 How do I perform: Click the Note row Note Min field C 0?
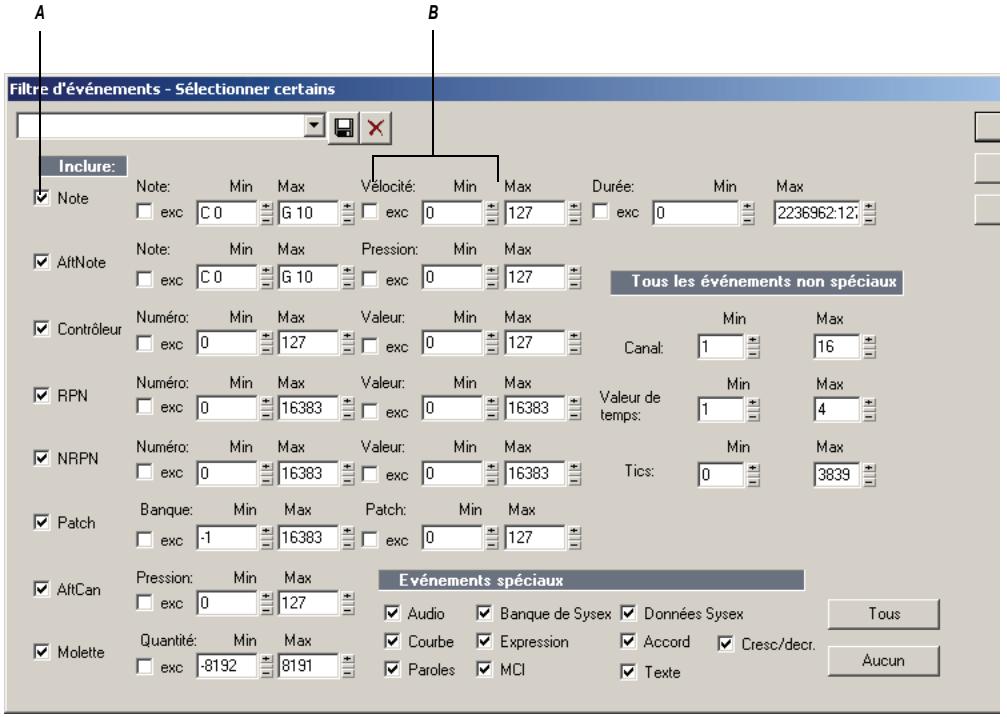(227, 213)
